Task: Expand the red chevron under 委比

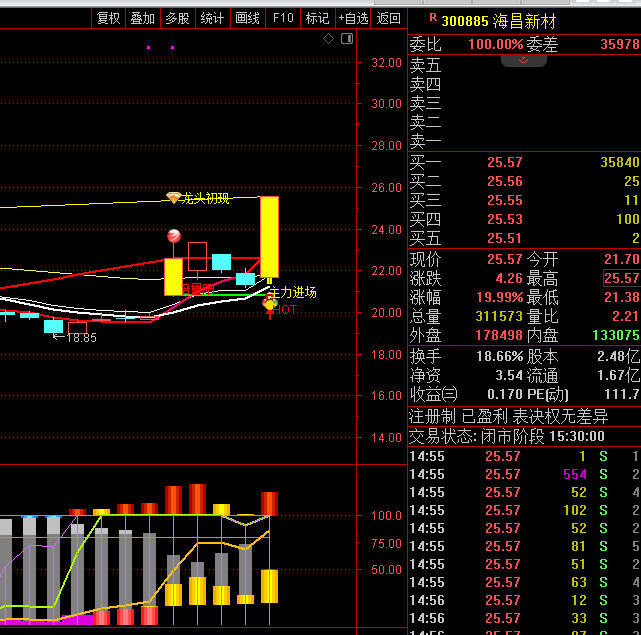Action: [x=524, y=60]
